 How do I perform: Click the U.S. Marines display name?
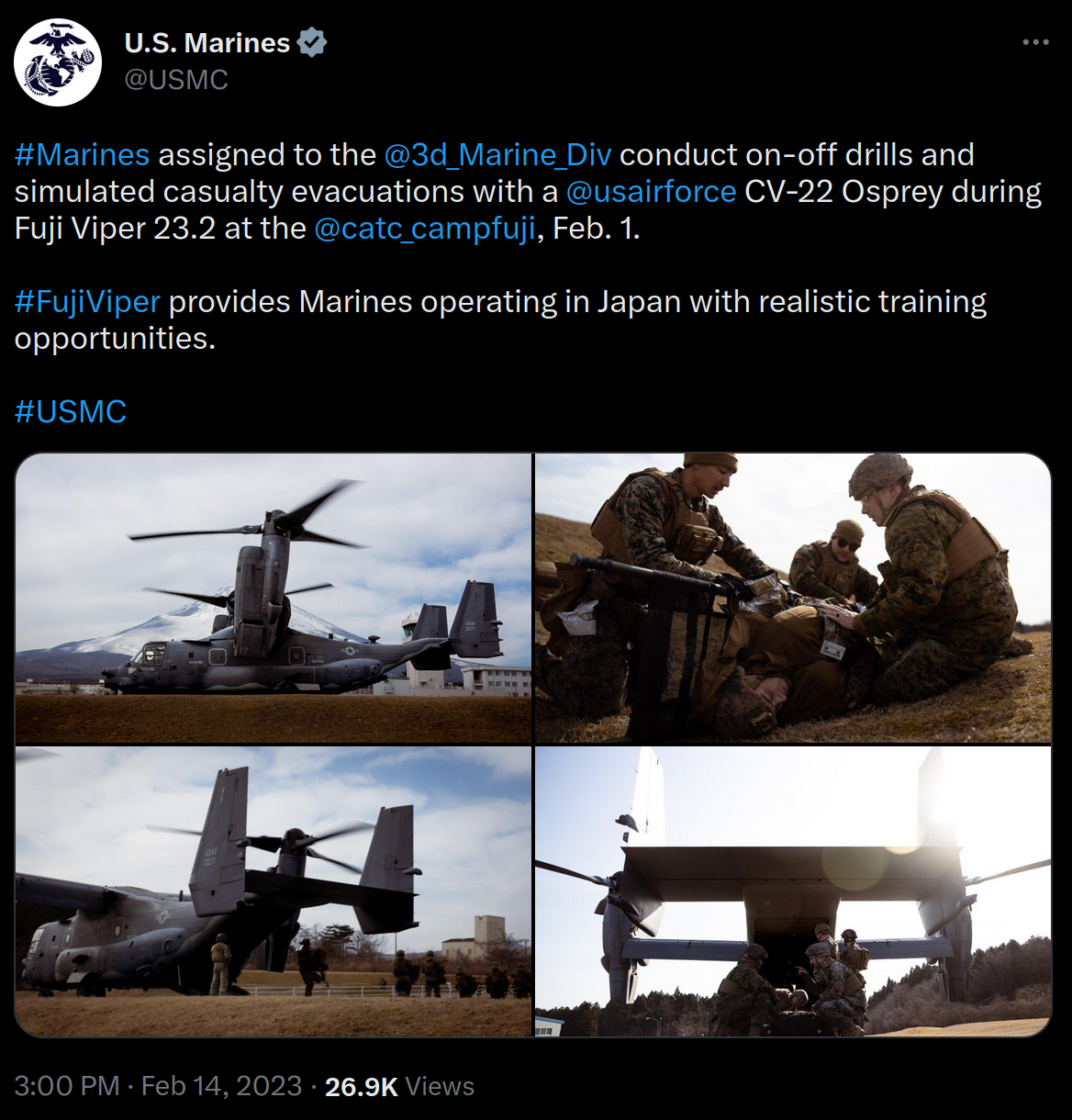[207, 43]
